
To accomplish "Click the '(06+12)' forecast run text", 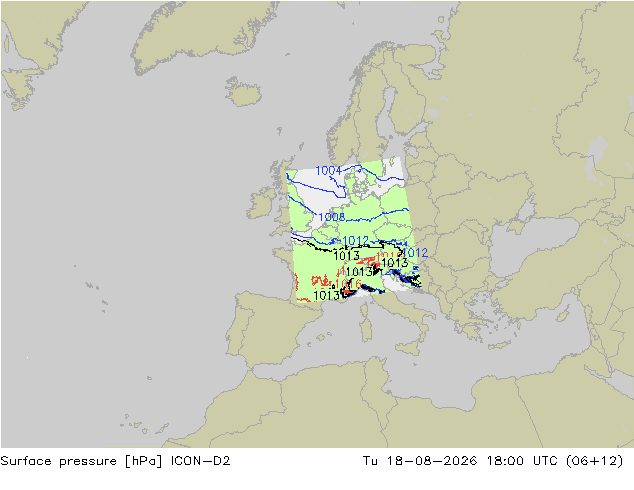I will 594,461.
